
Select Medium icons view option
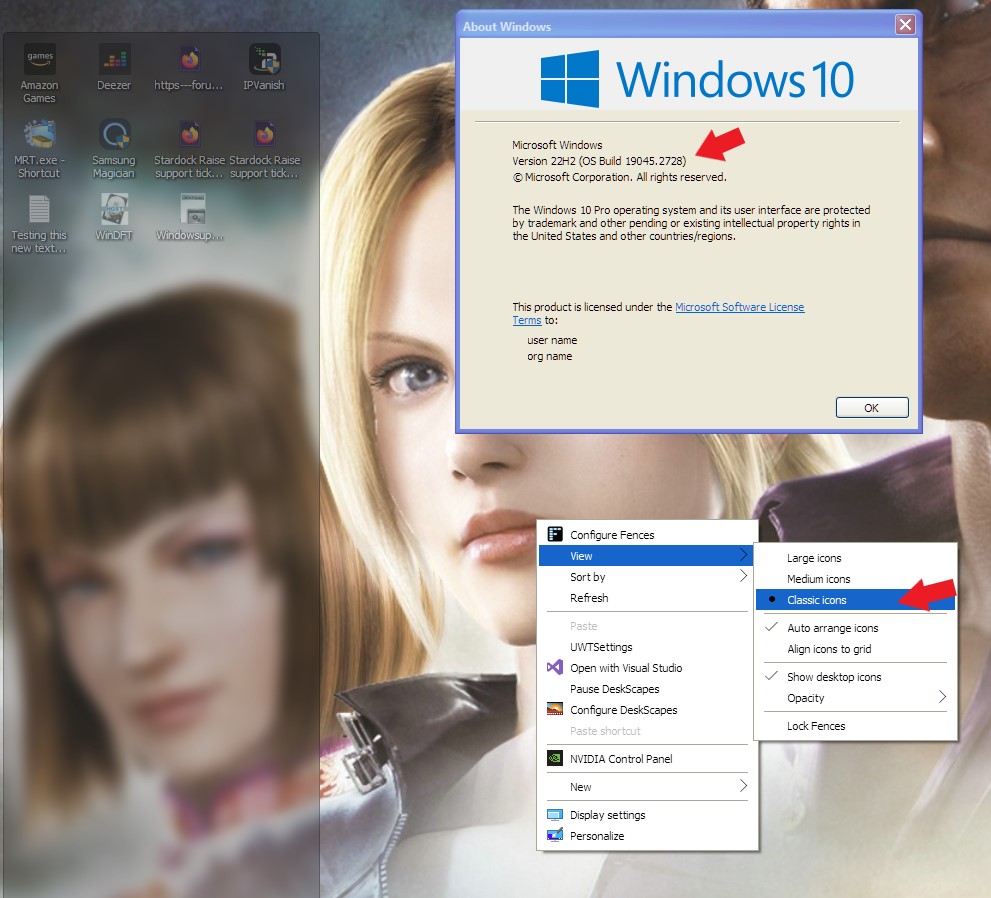(x=855, y=579)
